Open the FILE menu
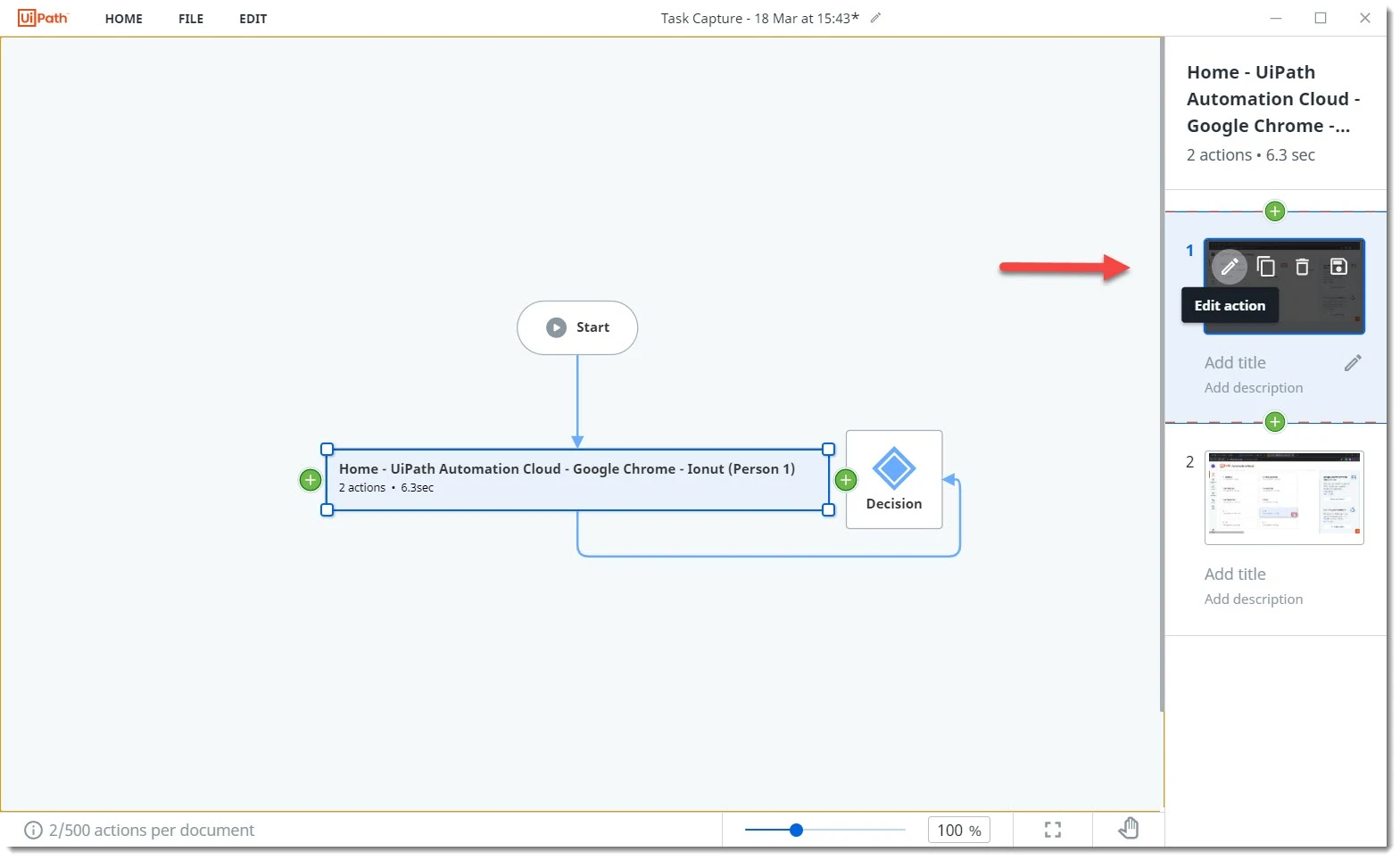This screenshot has height=860, width=1400. 191,19
